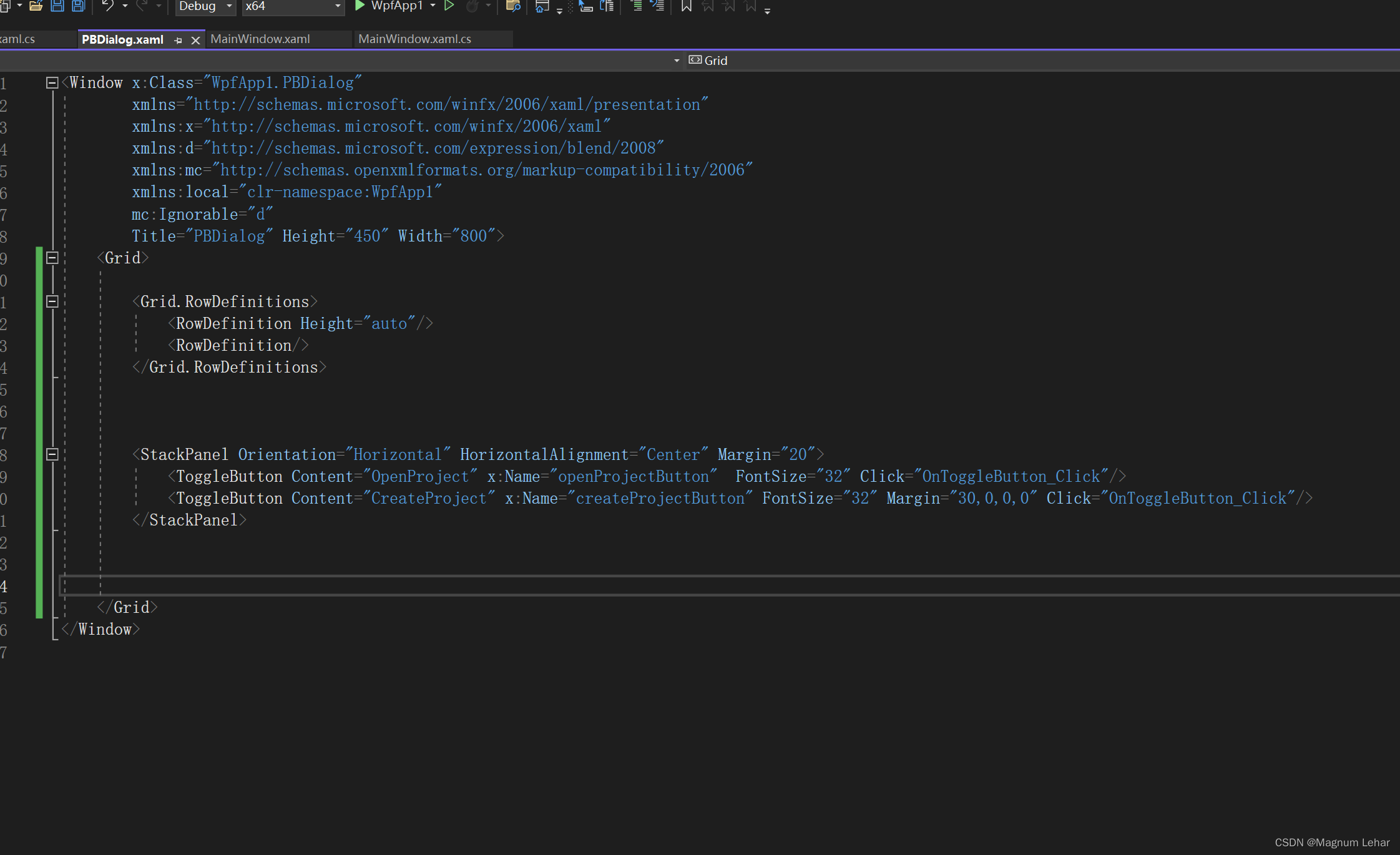Toggle a bookmark with the bookmark icon

(x=685, y=7)
